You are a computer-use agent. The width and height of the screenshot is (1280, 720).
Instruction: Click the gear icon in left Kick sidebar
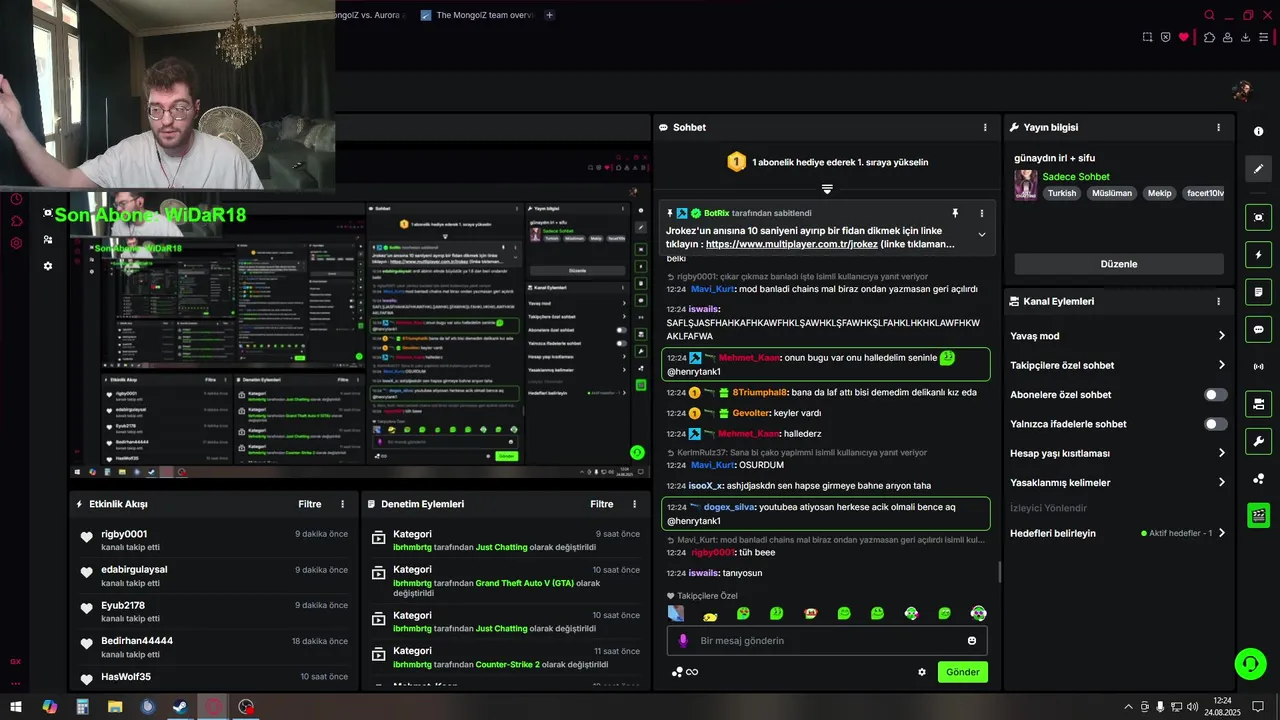[48, 266]
